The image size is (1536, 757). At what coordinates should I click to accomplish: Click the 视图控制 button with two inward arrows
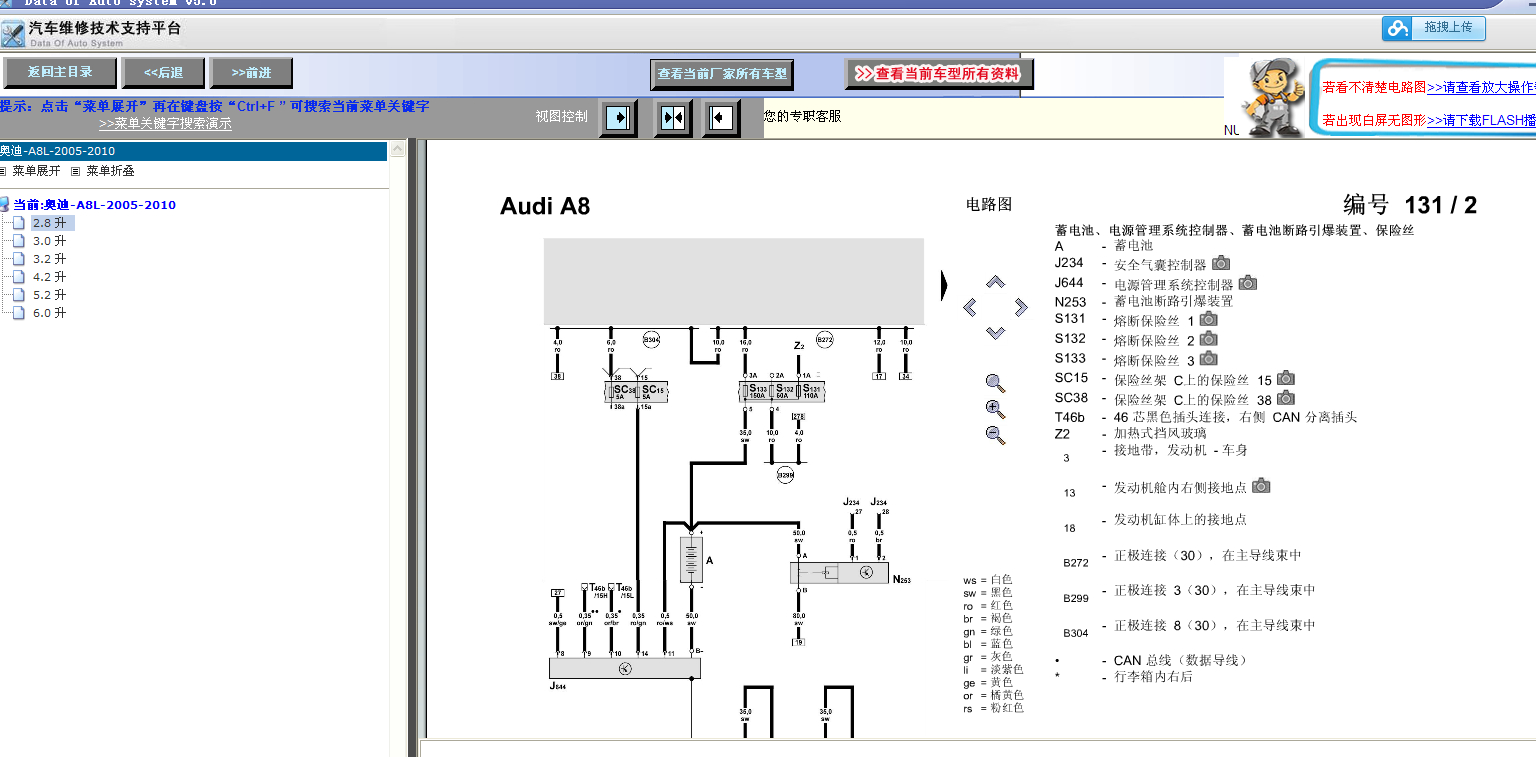[x=673, y=118]
